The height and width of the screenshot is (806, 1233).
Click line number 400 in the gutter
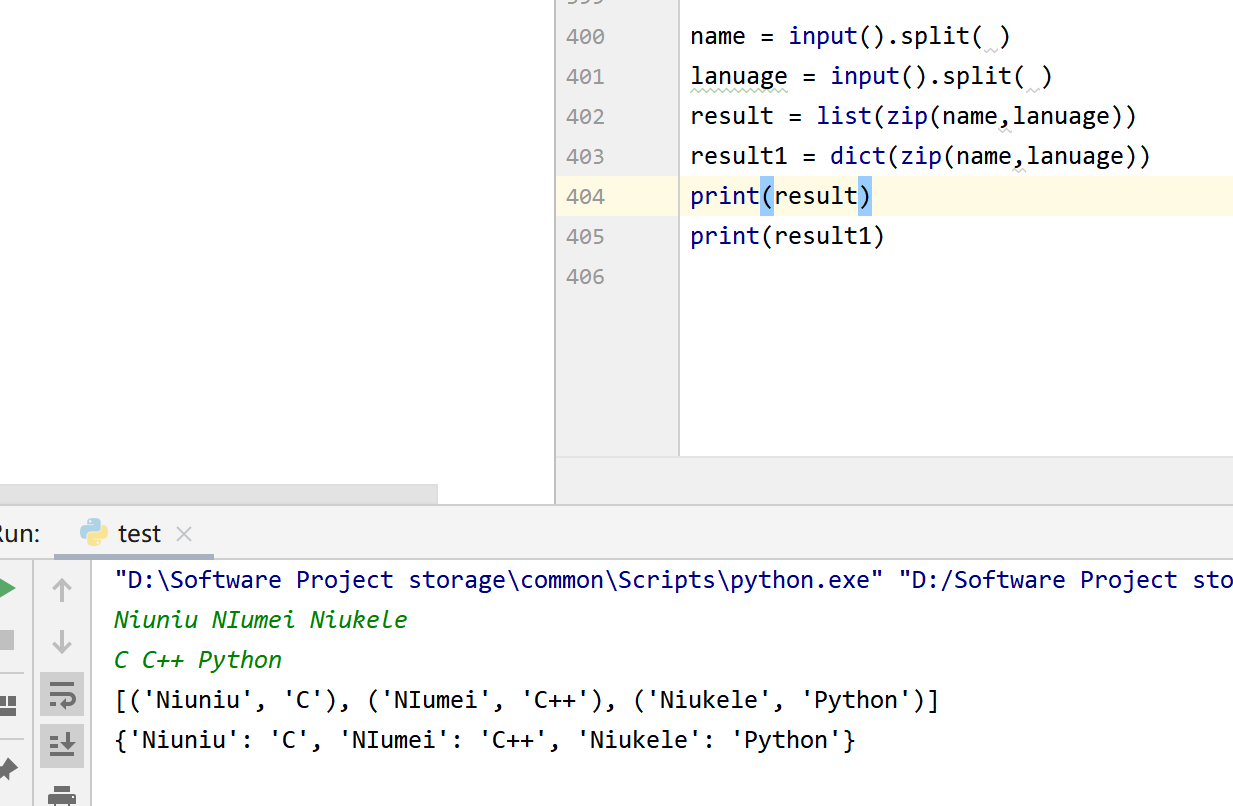[585, 37]
